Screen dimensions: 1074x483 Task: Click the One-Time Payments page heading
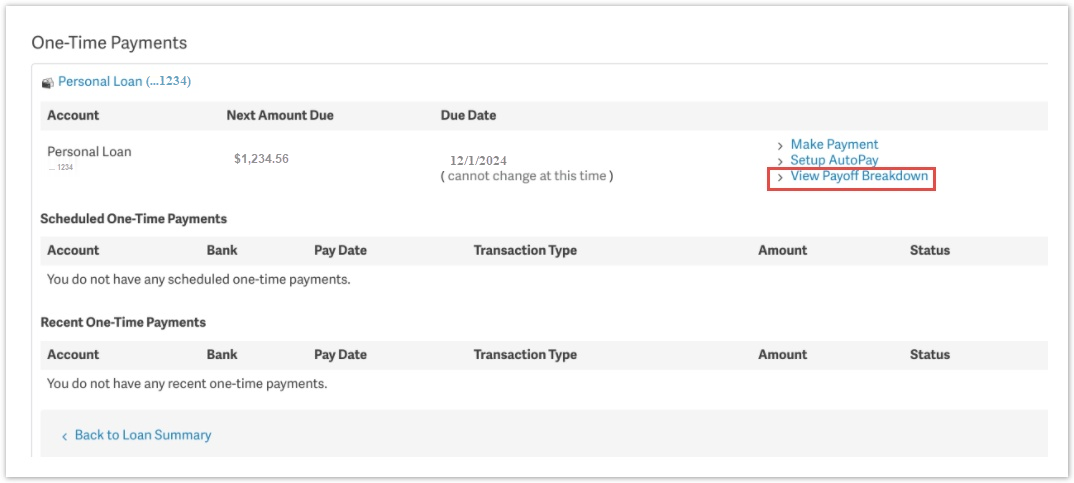coord(109,43)
